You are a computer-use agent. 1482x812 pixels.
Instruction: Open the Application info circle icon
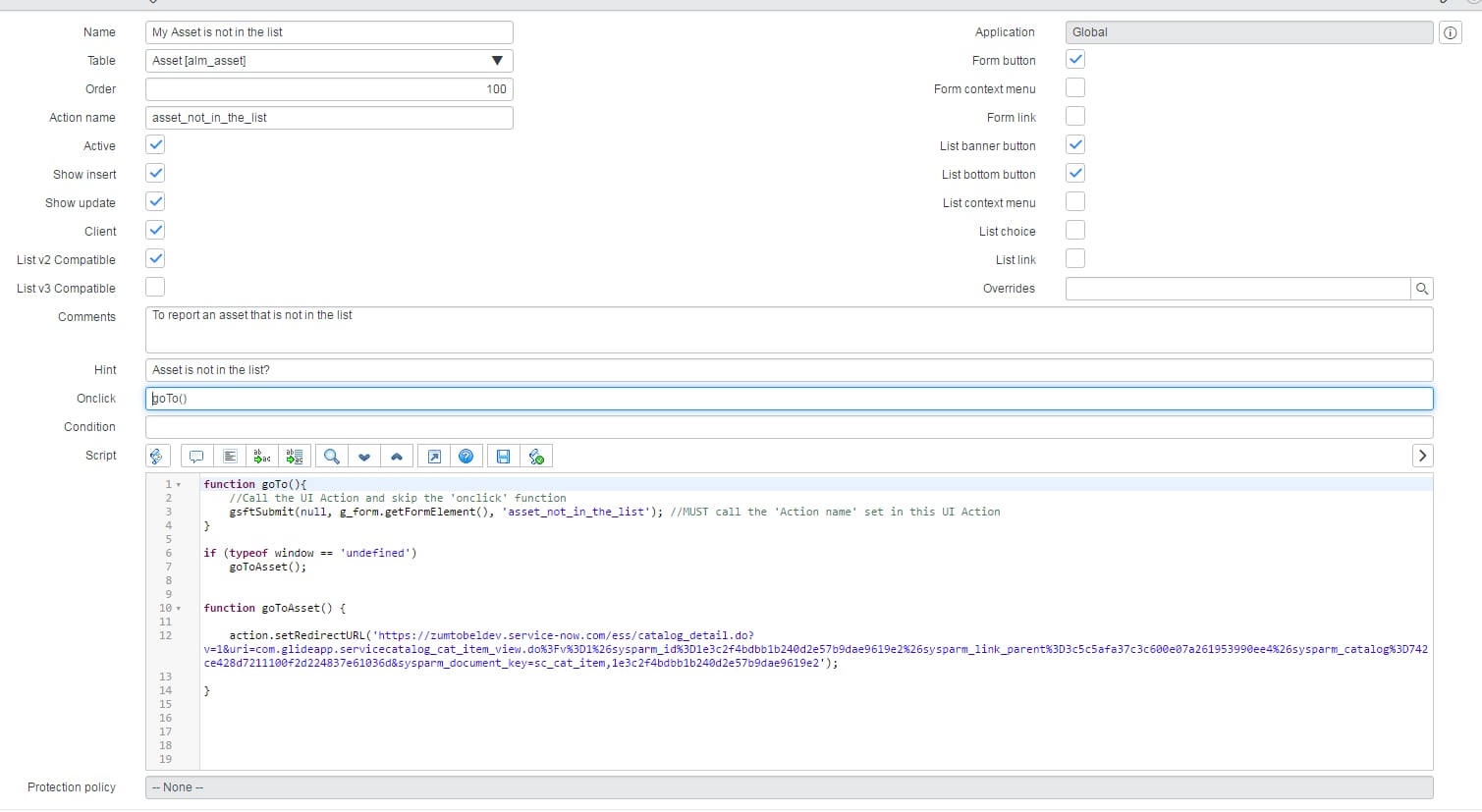tap(1450, 32)
